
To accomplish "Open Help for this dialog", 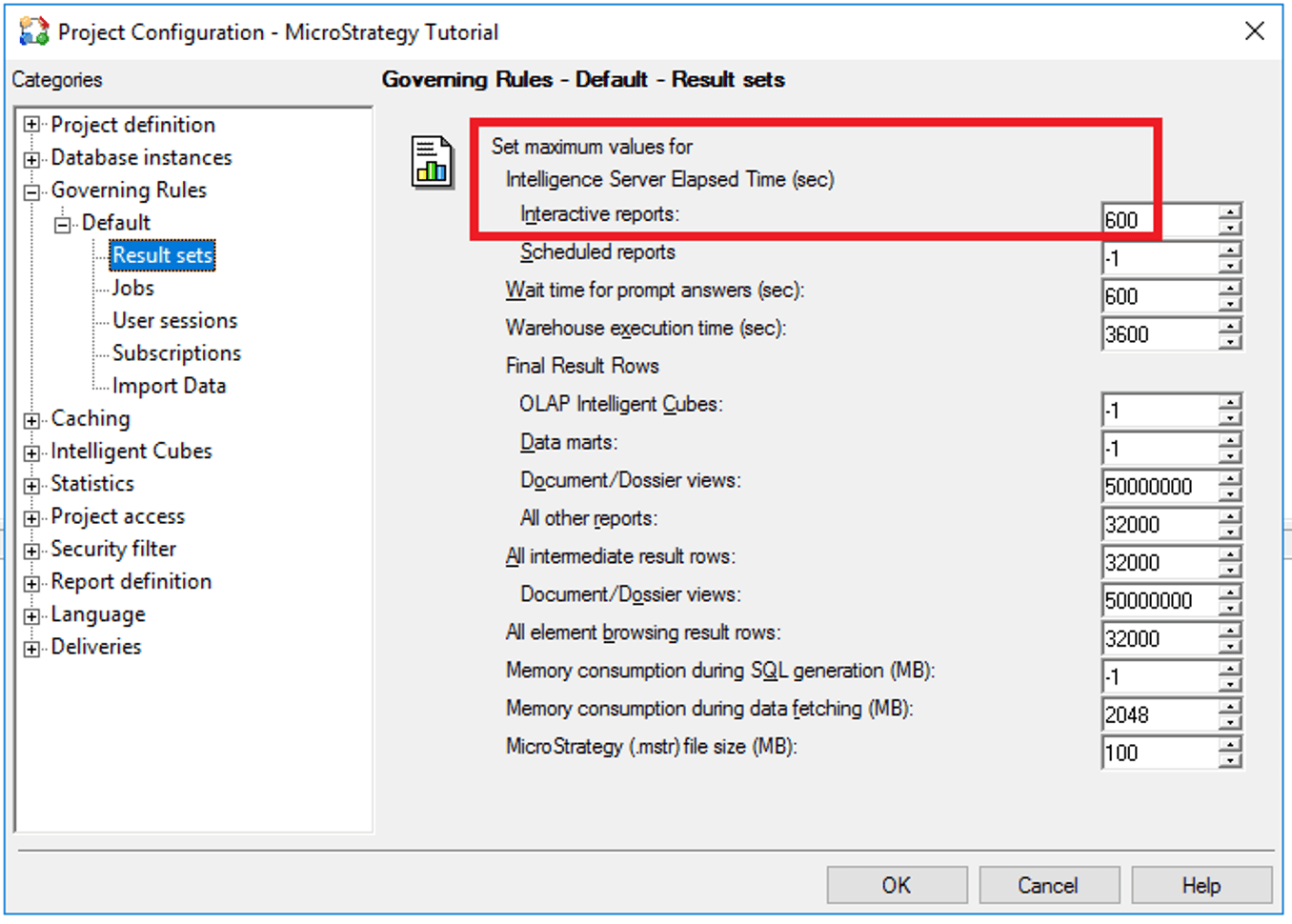I will (x=1201, y=885).
